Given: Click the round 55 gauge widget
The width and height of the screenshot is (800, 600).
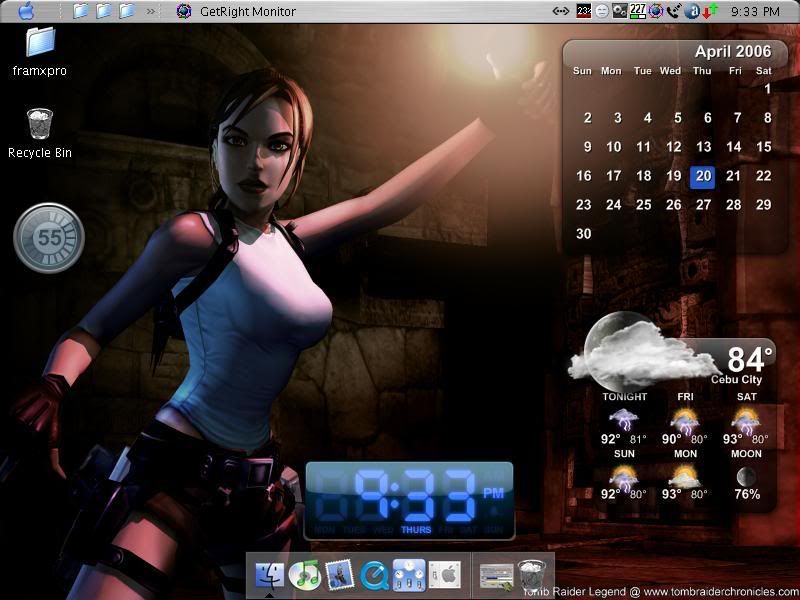Looking at the screenshot, I should 49,238.
